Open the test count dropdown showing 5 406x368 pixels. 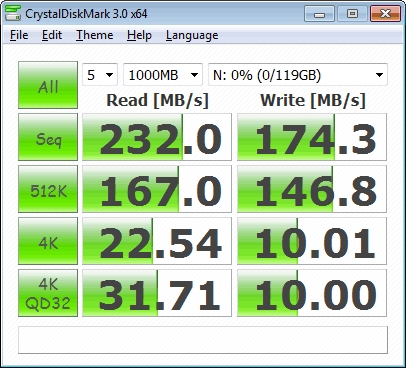(x=100, y=75)
